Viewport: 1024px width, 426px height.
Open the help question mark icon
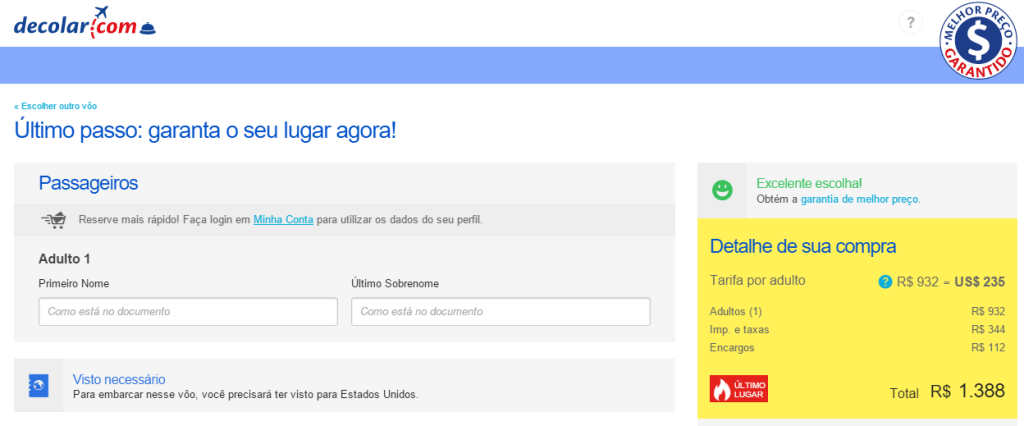click(910, 23)
